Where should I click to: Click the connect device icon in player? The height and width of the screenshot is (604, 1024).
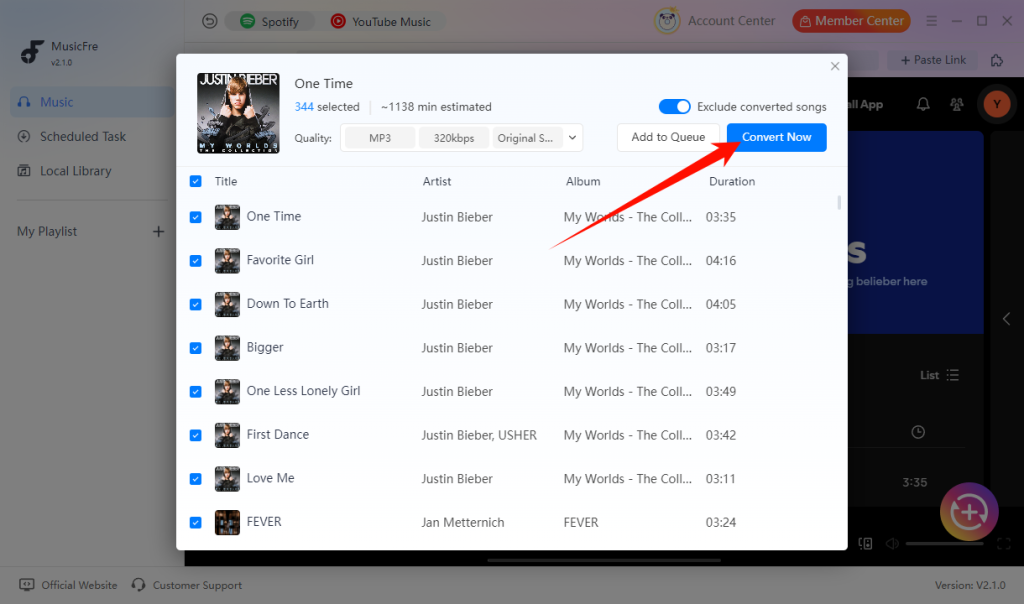click(x=865, y=544)
